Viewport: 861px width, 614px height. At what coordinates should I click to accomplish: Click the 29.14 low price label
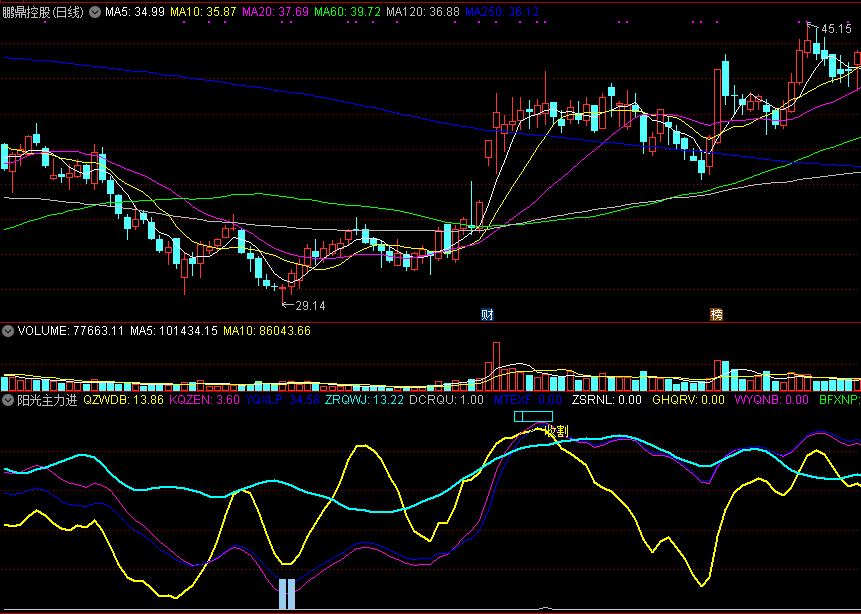pyautogui.click(x=310, y=306)
